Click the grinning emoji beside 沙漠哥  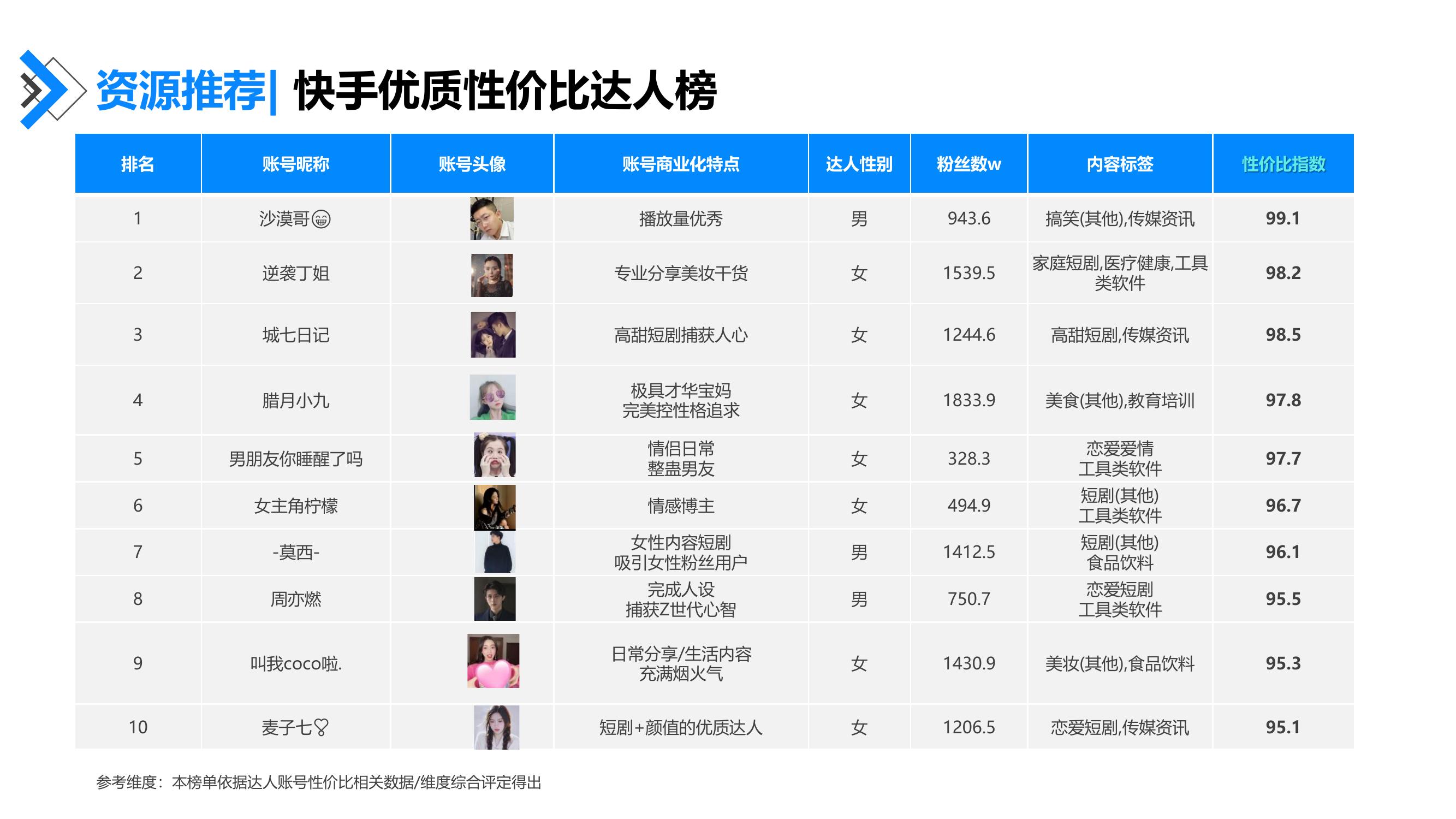321,219
